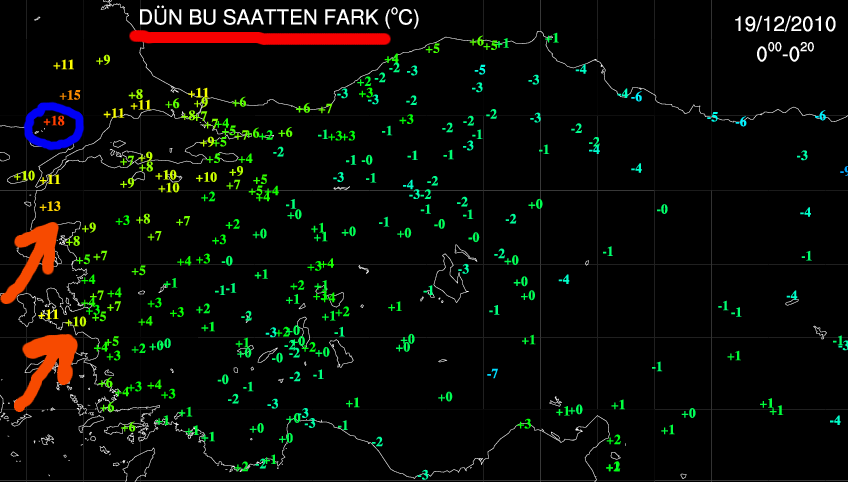This screenshot has width=848, height=482.
Task: Click the red underline beneath the title
Action: point(259,38)
